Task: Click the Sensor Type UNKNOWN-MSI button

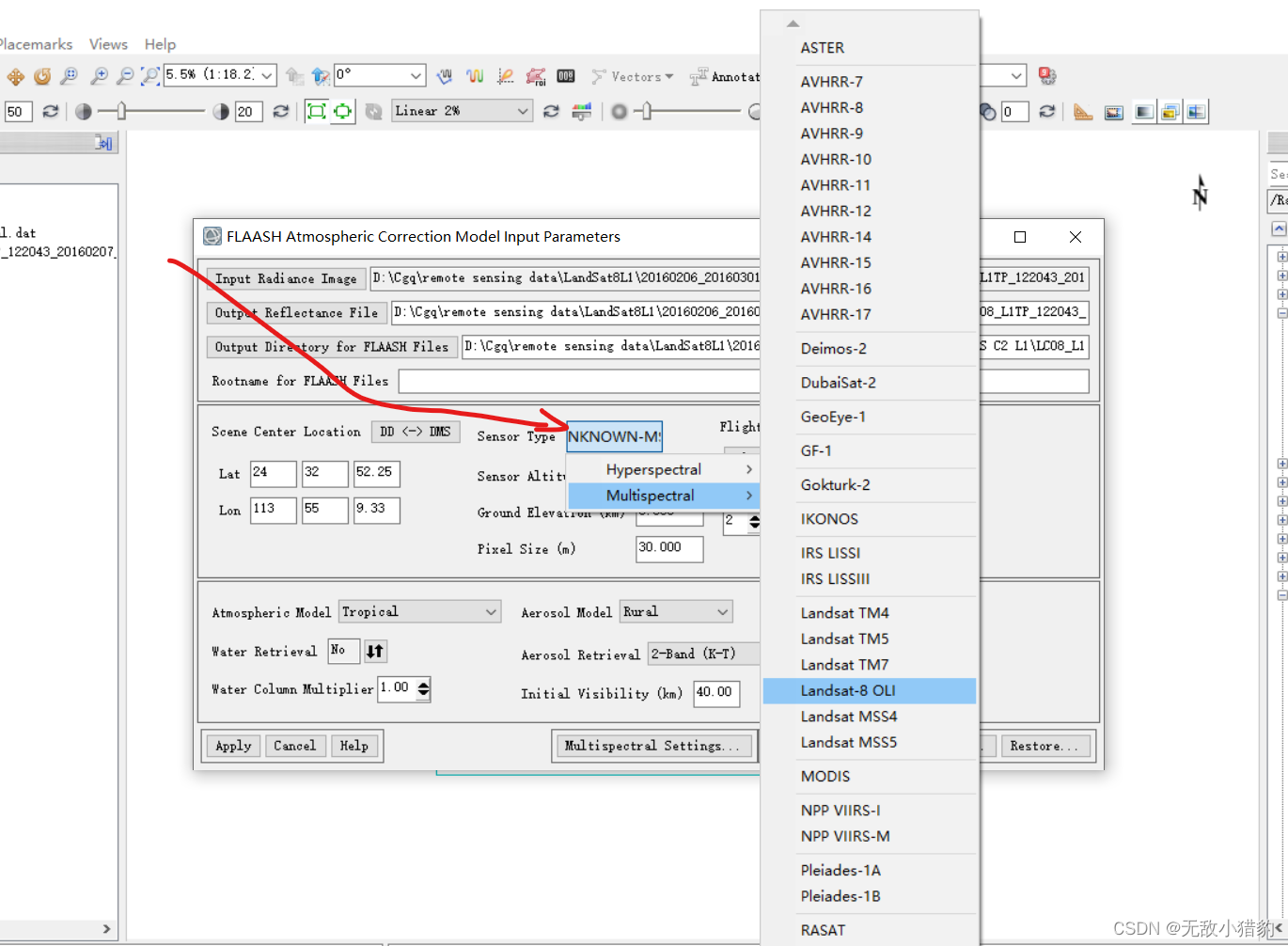Action: tap(615, 436)
